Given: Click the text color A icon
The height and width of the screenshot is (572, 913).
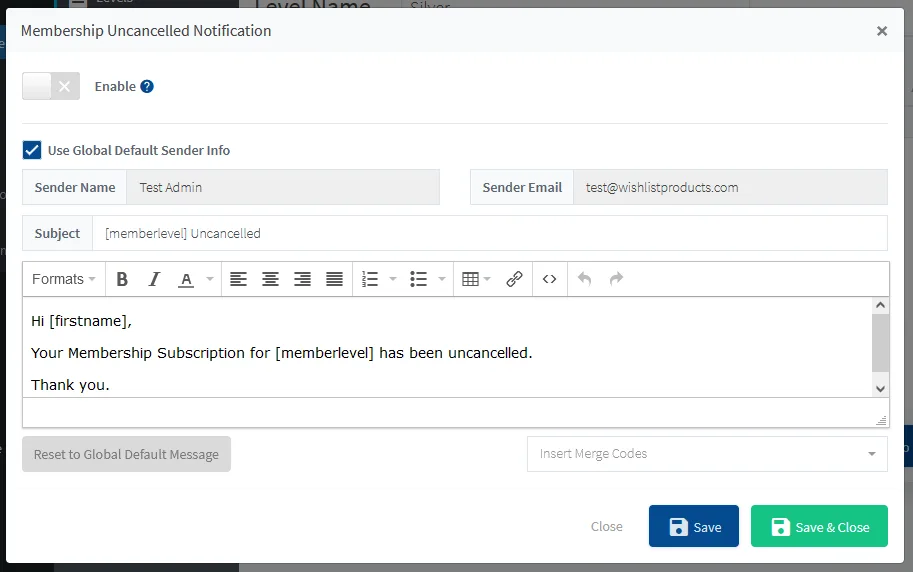Looking at the screenshot, I should pos(186,280).
